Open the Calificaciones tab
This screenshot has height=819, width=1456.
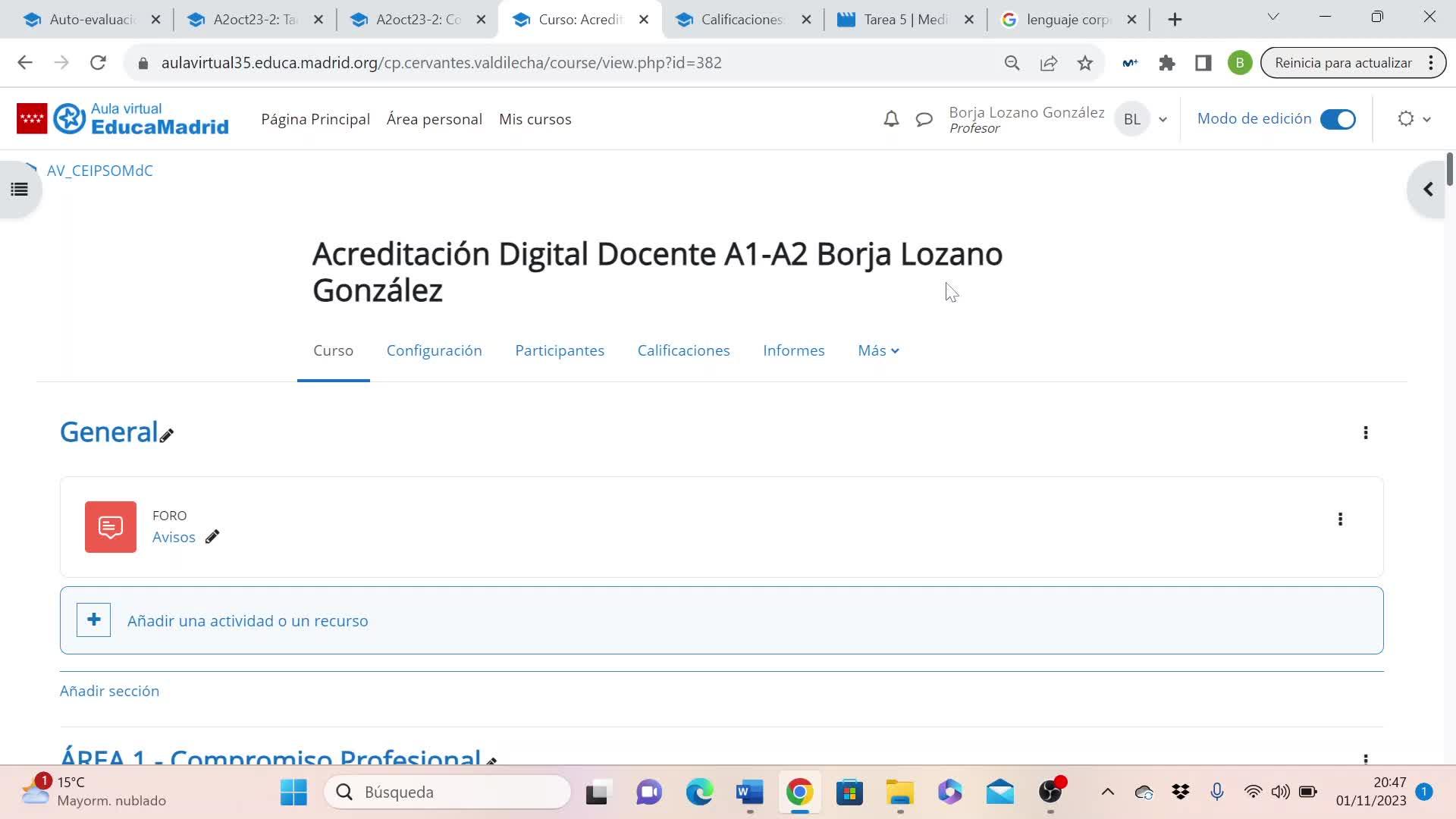point(683,350)
